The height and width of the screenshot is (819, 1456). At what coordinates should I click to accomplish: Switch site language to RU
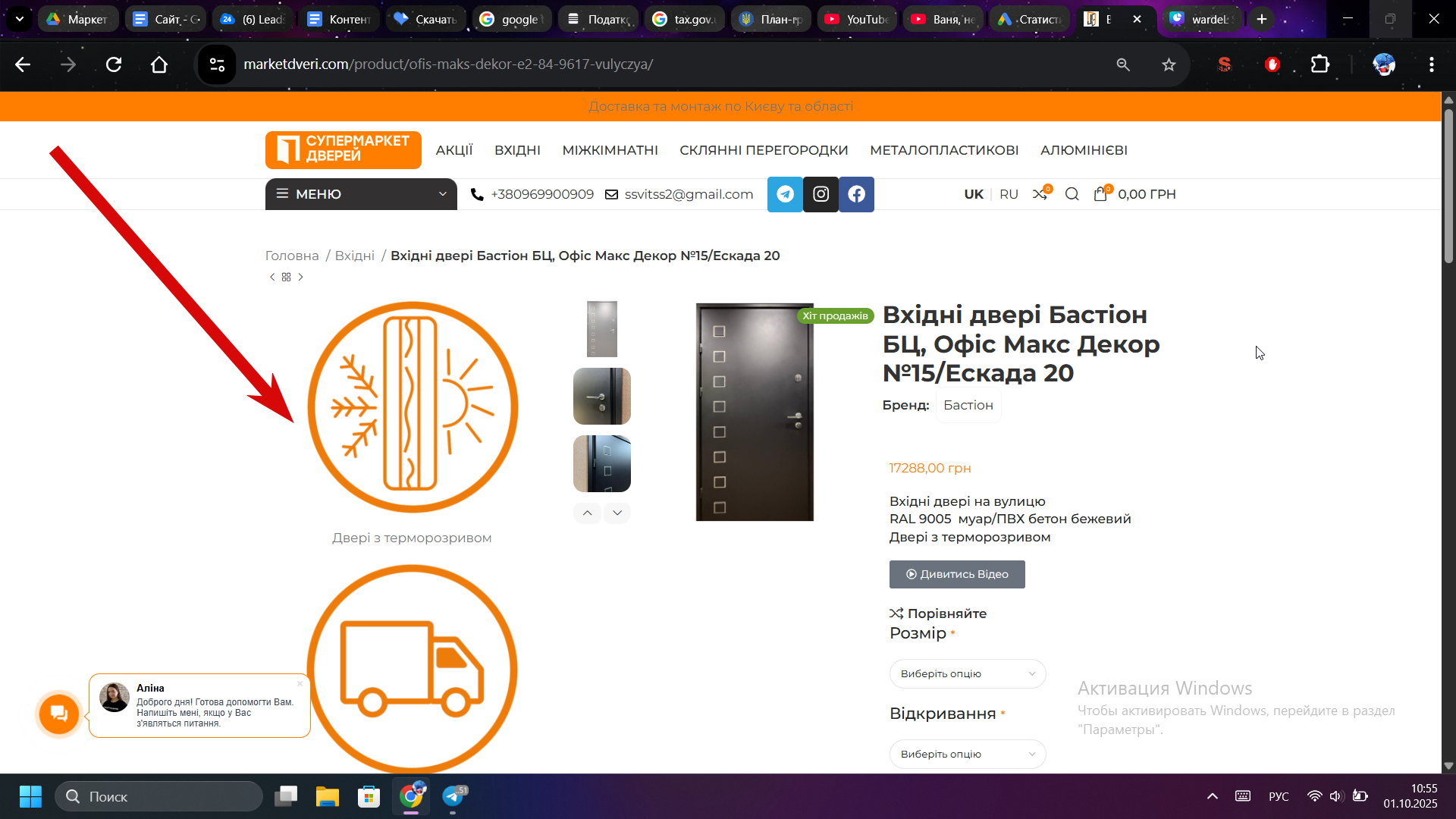pos(1009,194)
